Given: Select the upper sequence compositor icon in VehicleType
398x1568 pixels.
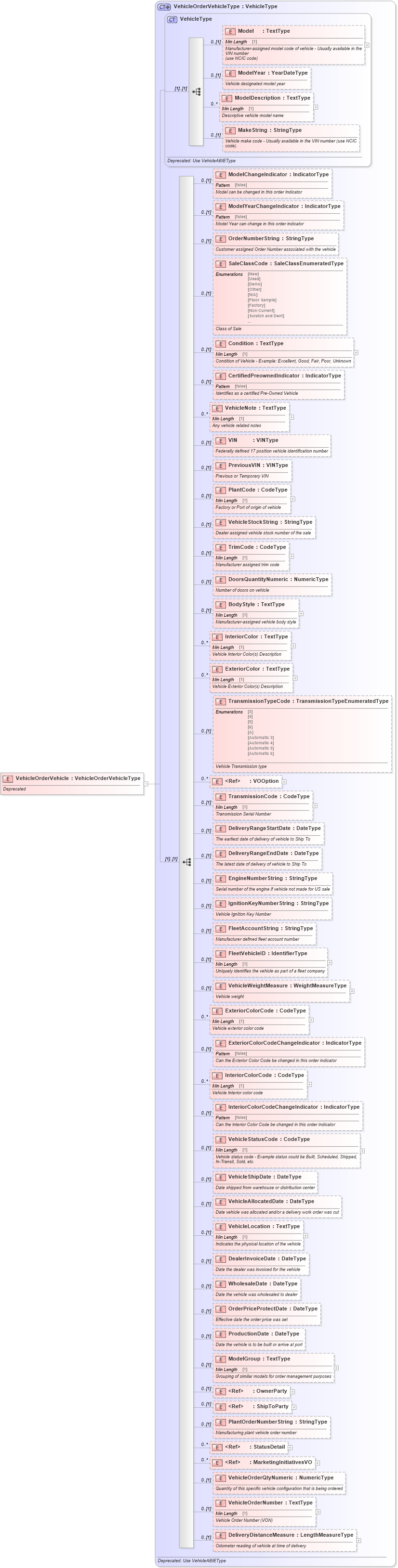Looking at the screenshot, I should point(196,92).
